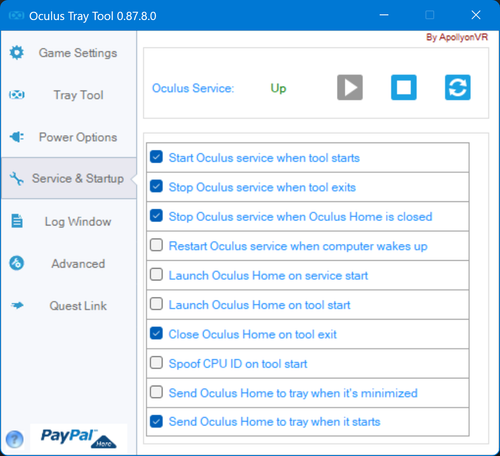
Task: Open the Log Window tab
Action: [x=69, y=221]
